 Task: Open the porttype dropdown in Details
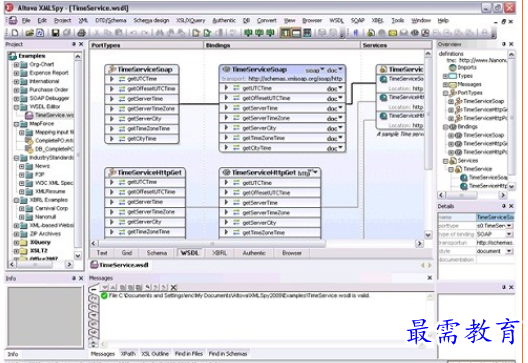pos(509,225)
